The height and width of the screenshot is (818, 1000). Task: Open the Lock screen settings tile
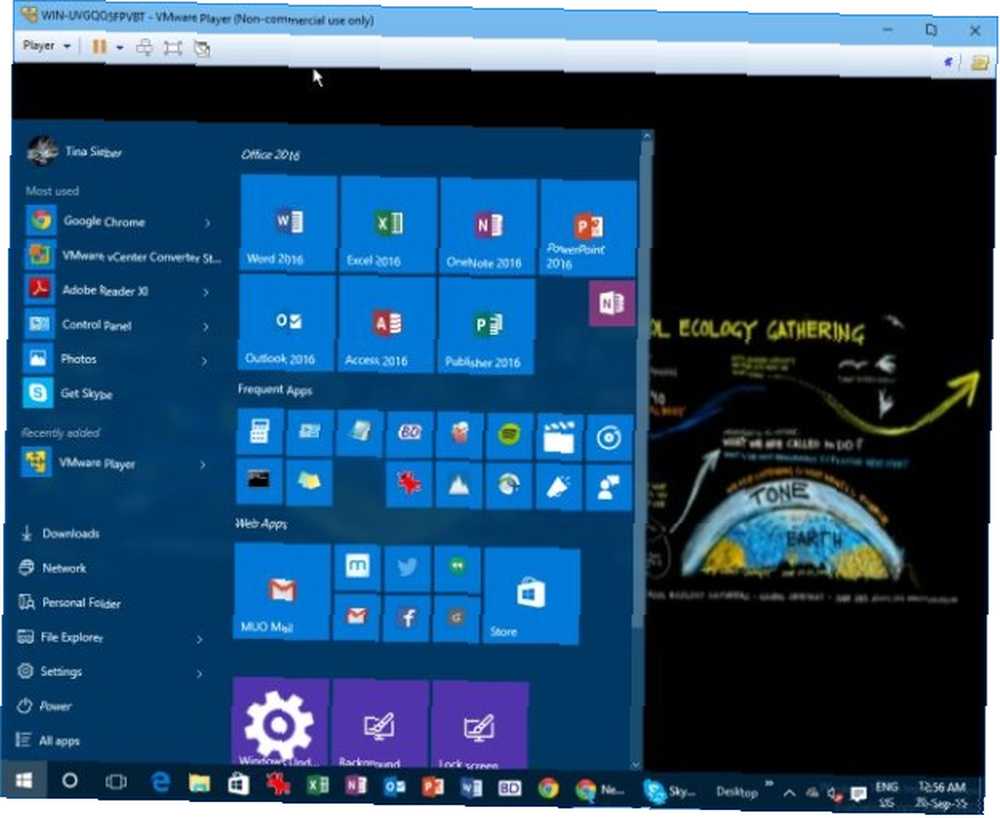click(480, 726)
